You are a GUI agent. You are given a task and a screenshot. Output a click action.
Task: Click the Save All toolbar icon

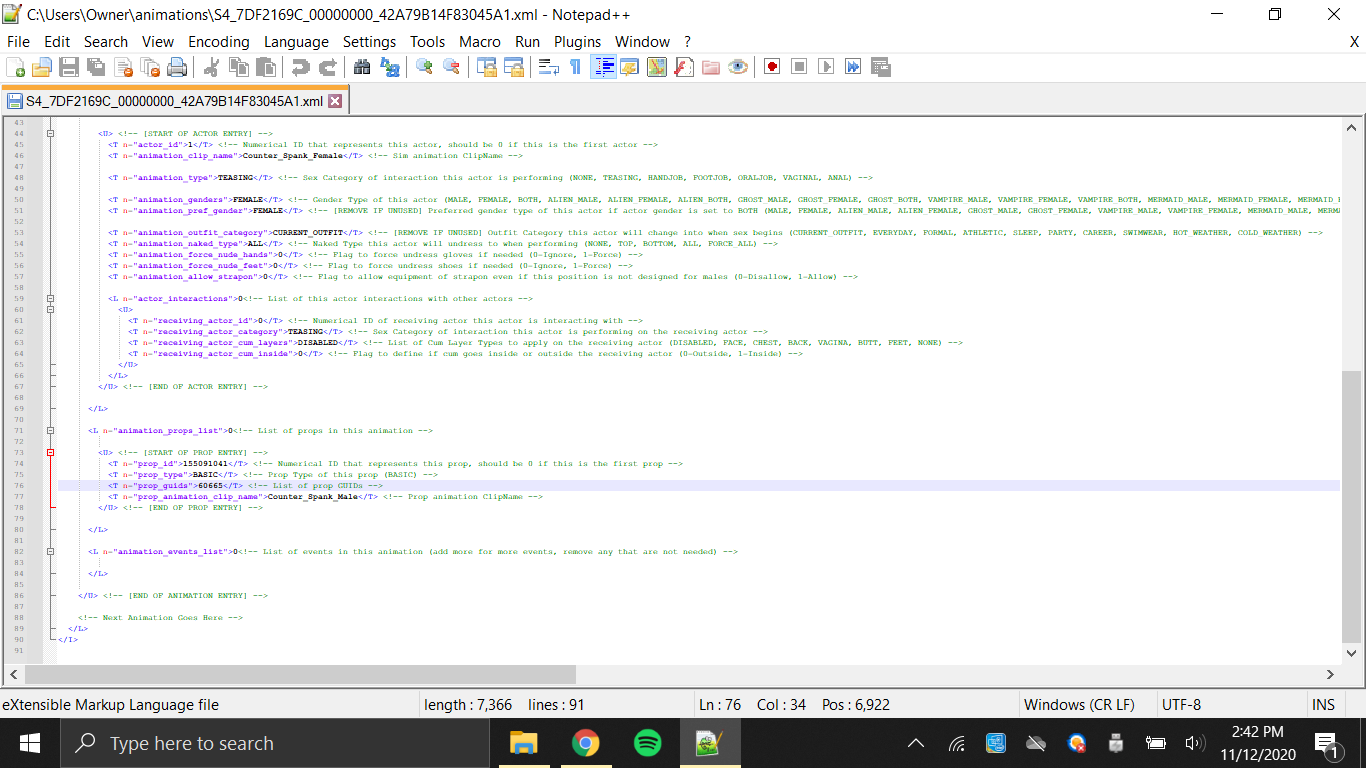click(x=96, y=67)
